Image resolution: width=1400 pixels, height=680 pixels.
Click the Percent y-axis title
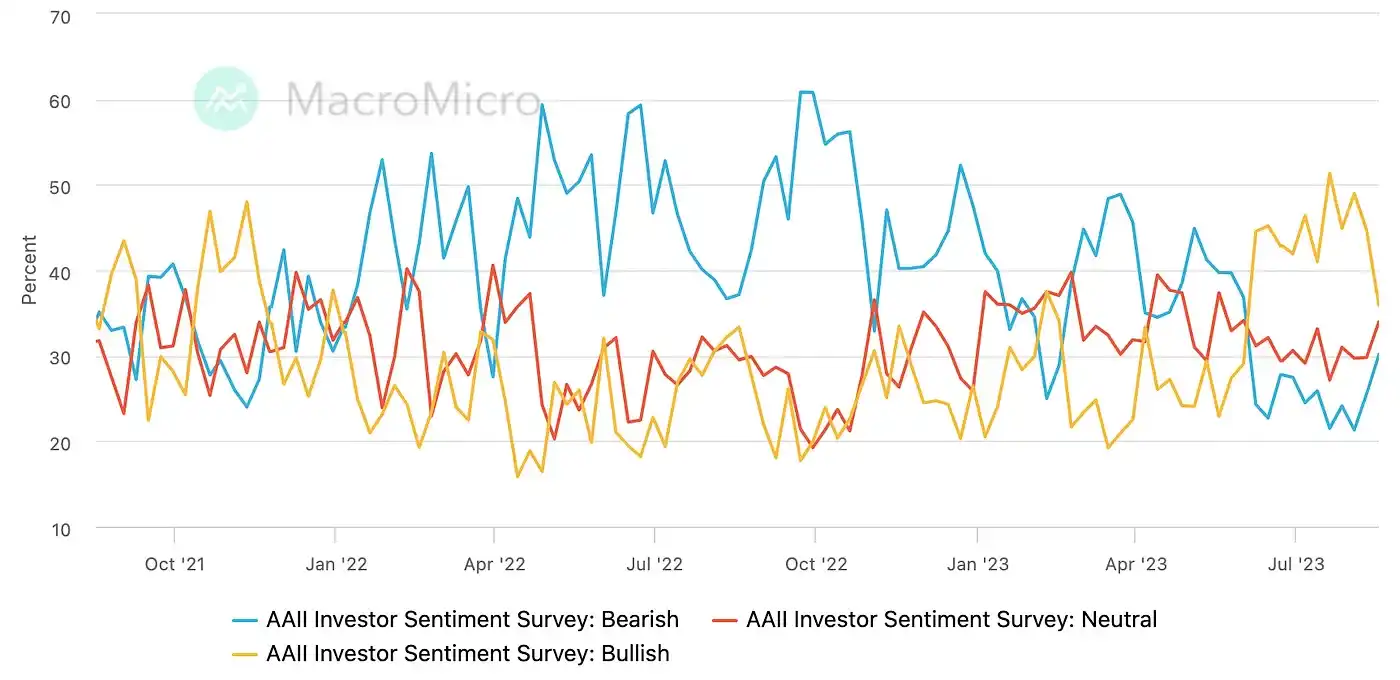[x=30, y=270]
